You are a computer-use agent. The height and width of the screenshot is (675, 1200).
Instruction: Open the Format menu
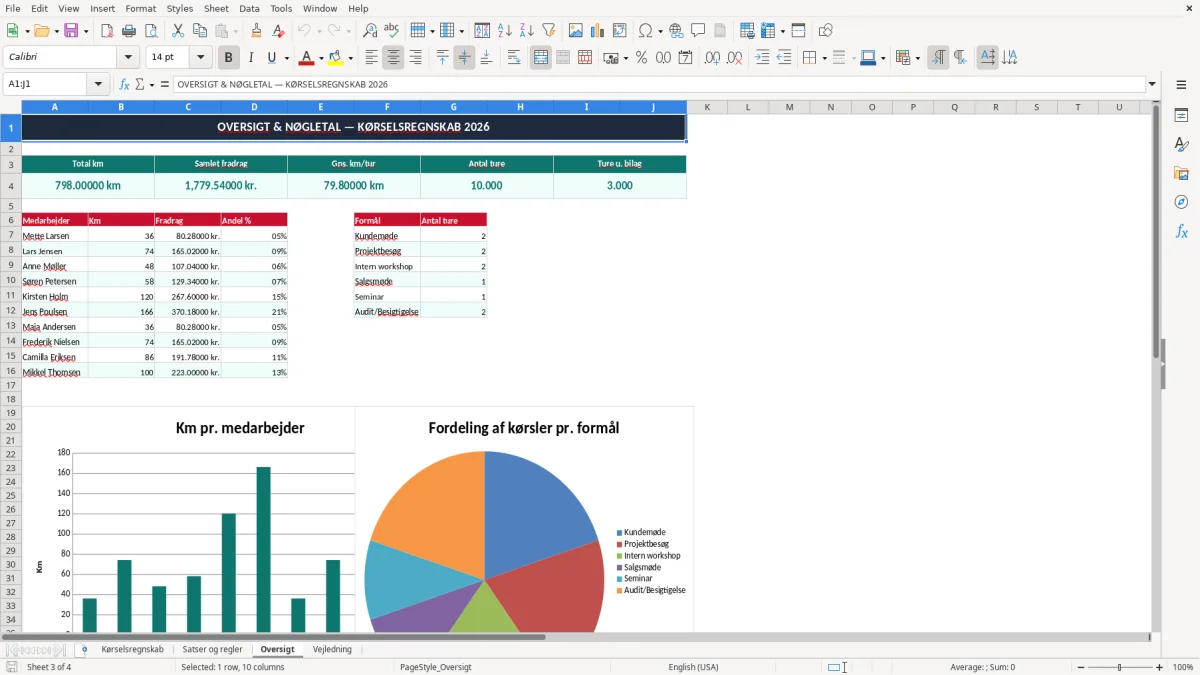click(141, 8)
